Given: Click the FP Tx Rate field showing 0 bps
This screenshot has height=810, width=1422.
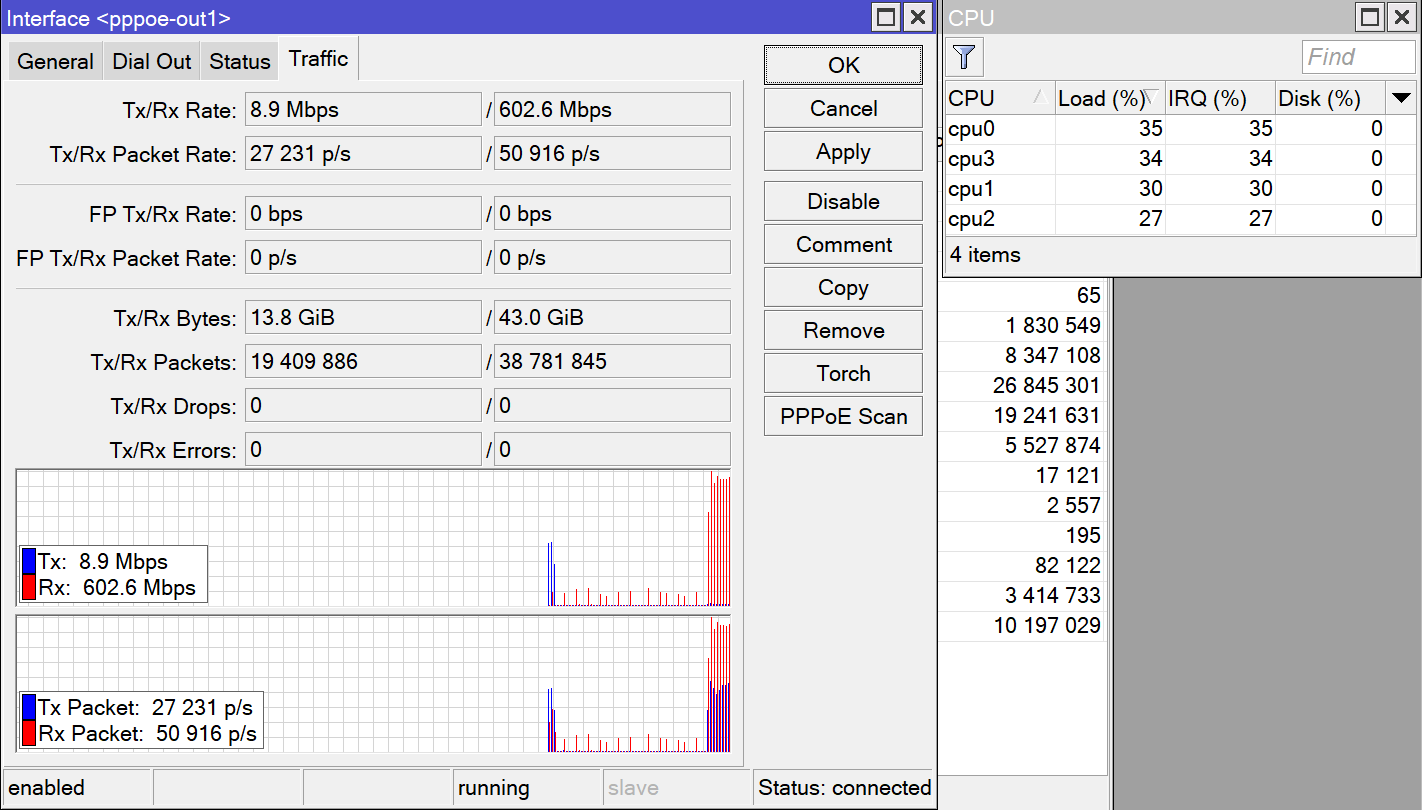Looking at the screenshot, I should [x=363, y=214].
